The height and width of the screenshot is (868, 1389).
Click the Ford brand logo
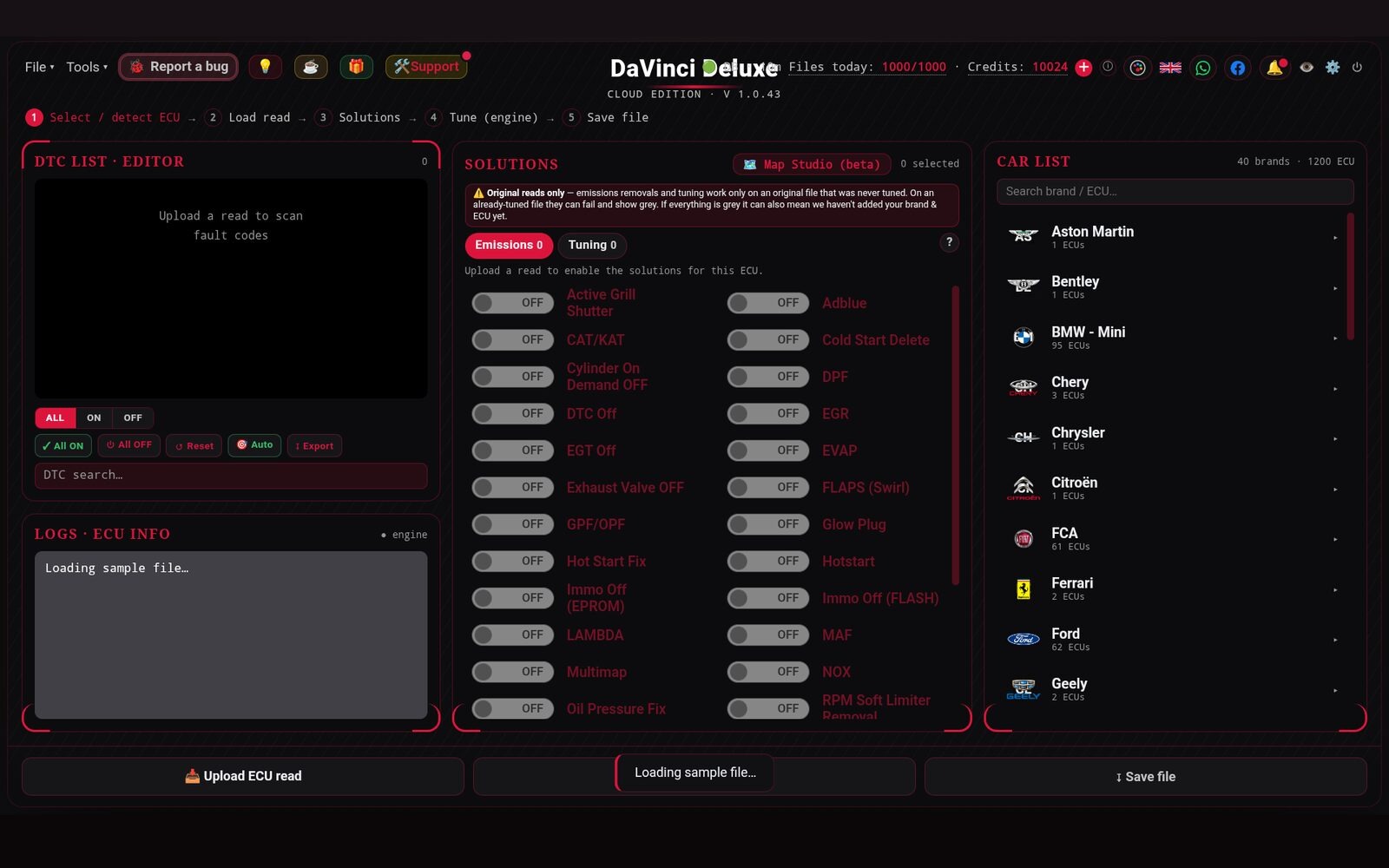click(x=1024, y=639)
